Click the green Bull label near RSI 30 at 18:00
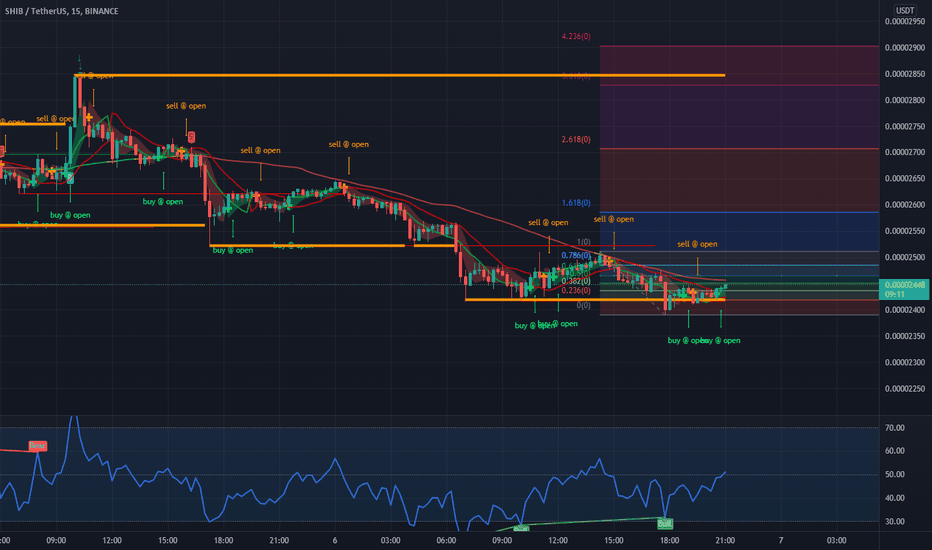The height and width of the screenshot is (550, 932). click(x=665, y=524)
